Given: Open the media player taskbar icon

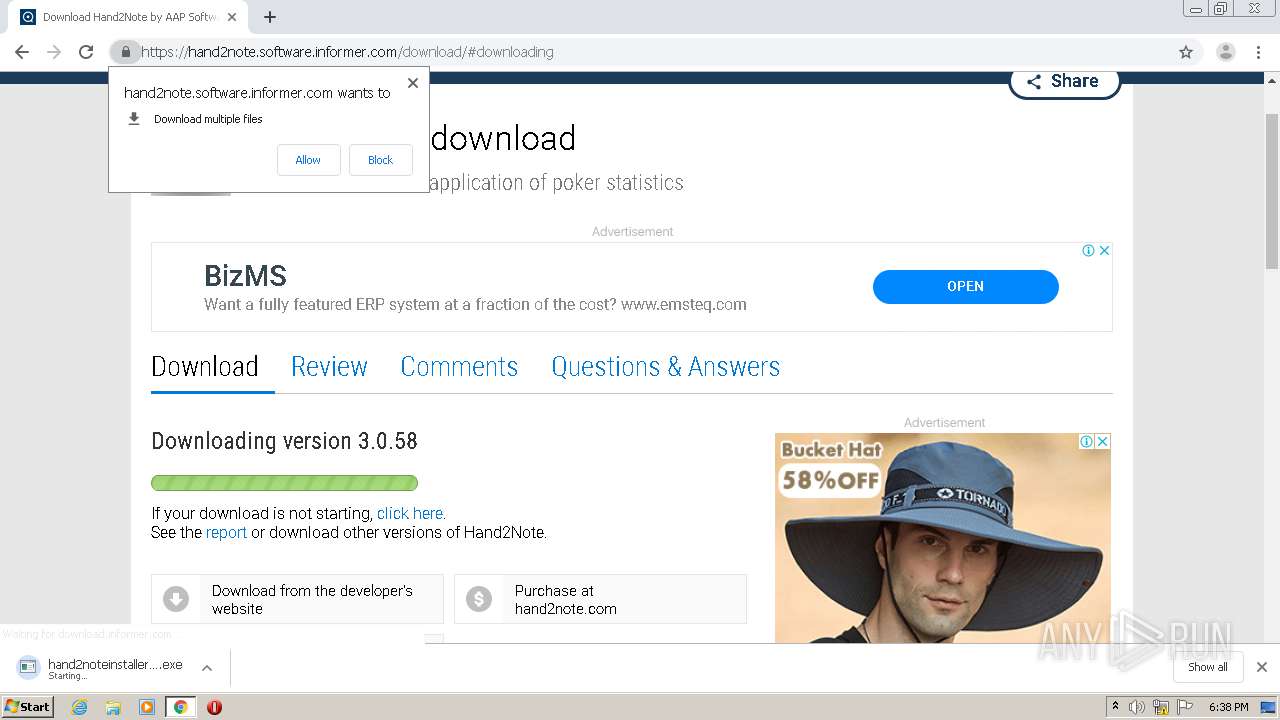Looking at the screenshot, I should [x=147, y=707].
